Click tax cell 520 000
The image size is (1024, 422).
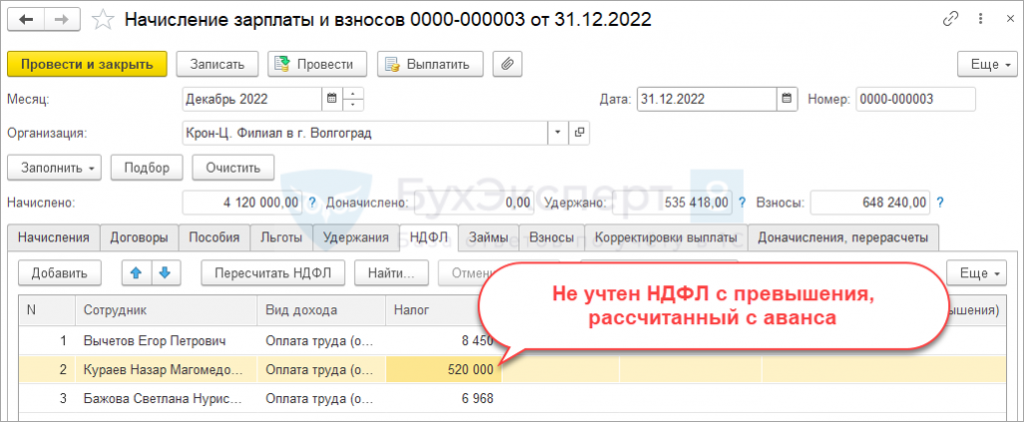click(x=443, y=370)
